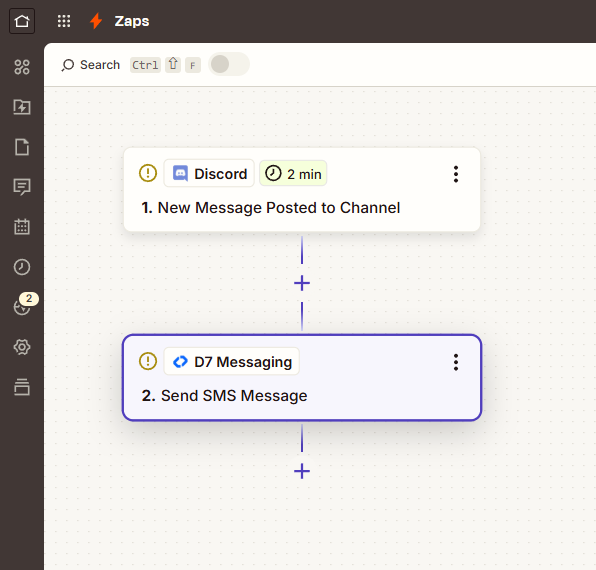Image resolution: width=596 pixels, height=570 pixels.
Task: Open Zap details folder bolt icon
Action: click(x=22, y=107)
